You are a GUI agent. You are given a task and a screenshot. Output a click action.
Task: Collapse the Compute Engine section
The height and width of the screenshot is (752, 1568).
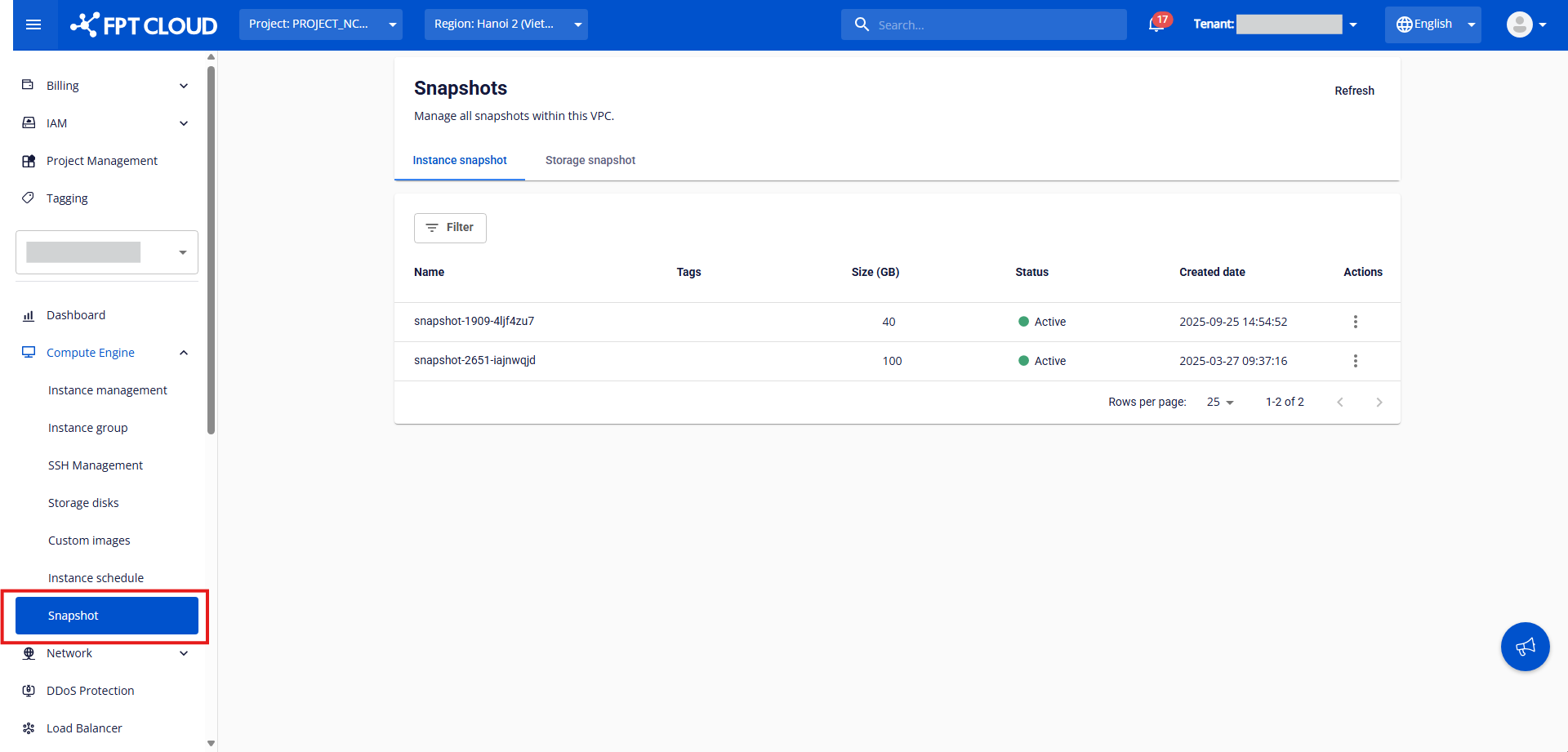pyautogui.click(x=184, y=353)
